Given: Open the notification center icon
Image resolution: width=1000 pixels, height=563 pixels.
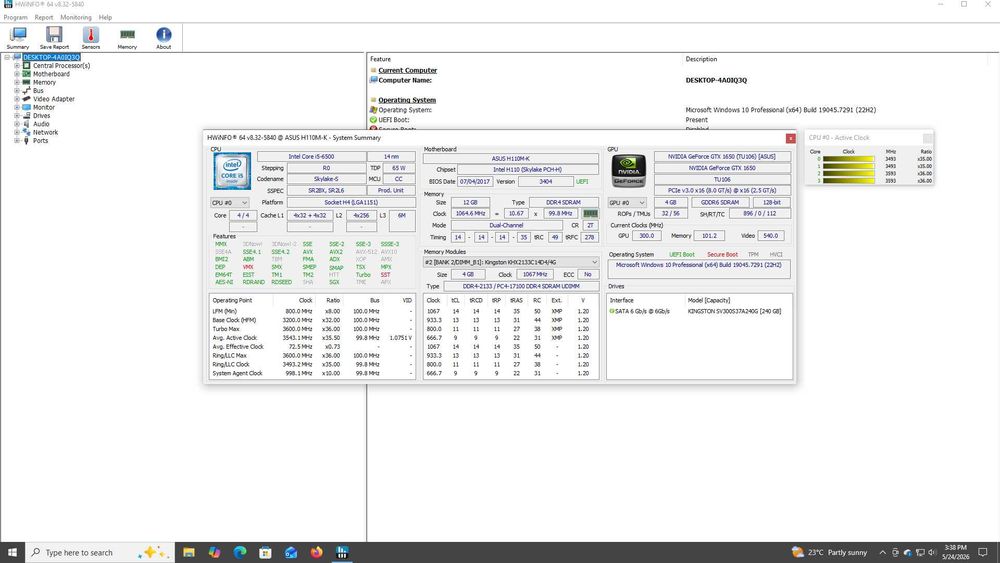Looking at the screenshot, I should coord(983,552).
